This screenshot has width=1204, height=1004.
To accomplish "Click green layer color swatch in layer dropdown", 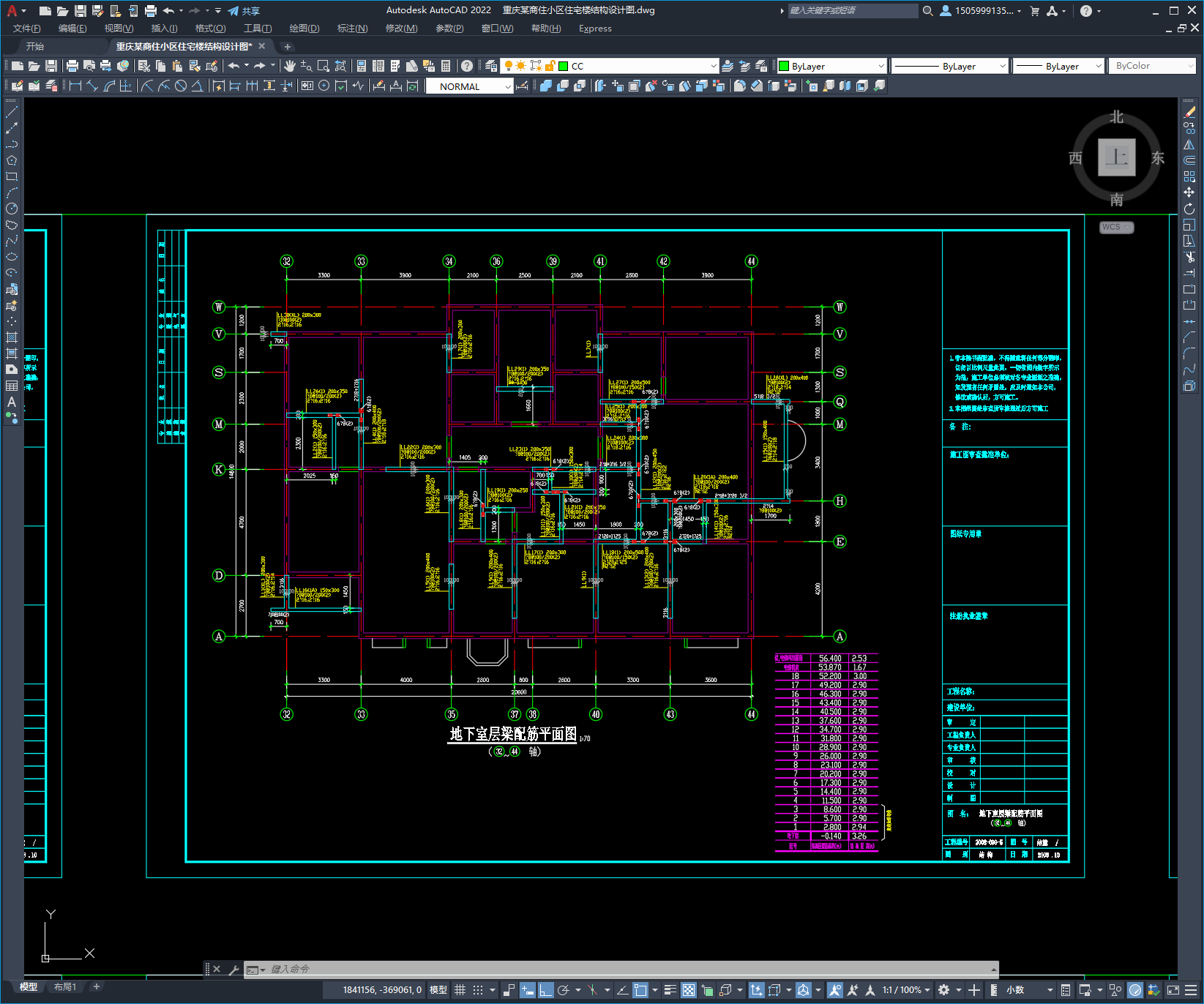I will coord(564,66).
